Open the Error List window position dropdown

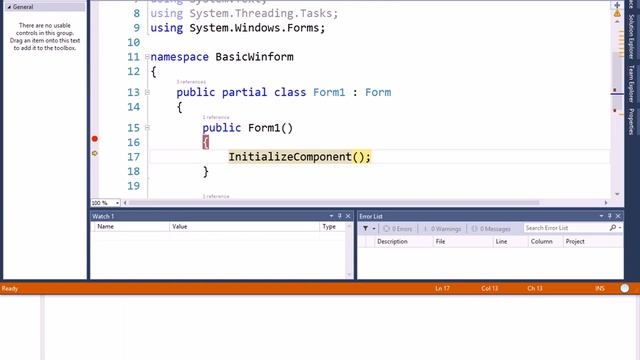(602, 216)
